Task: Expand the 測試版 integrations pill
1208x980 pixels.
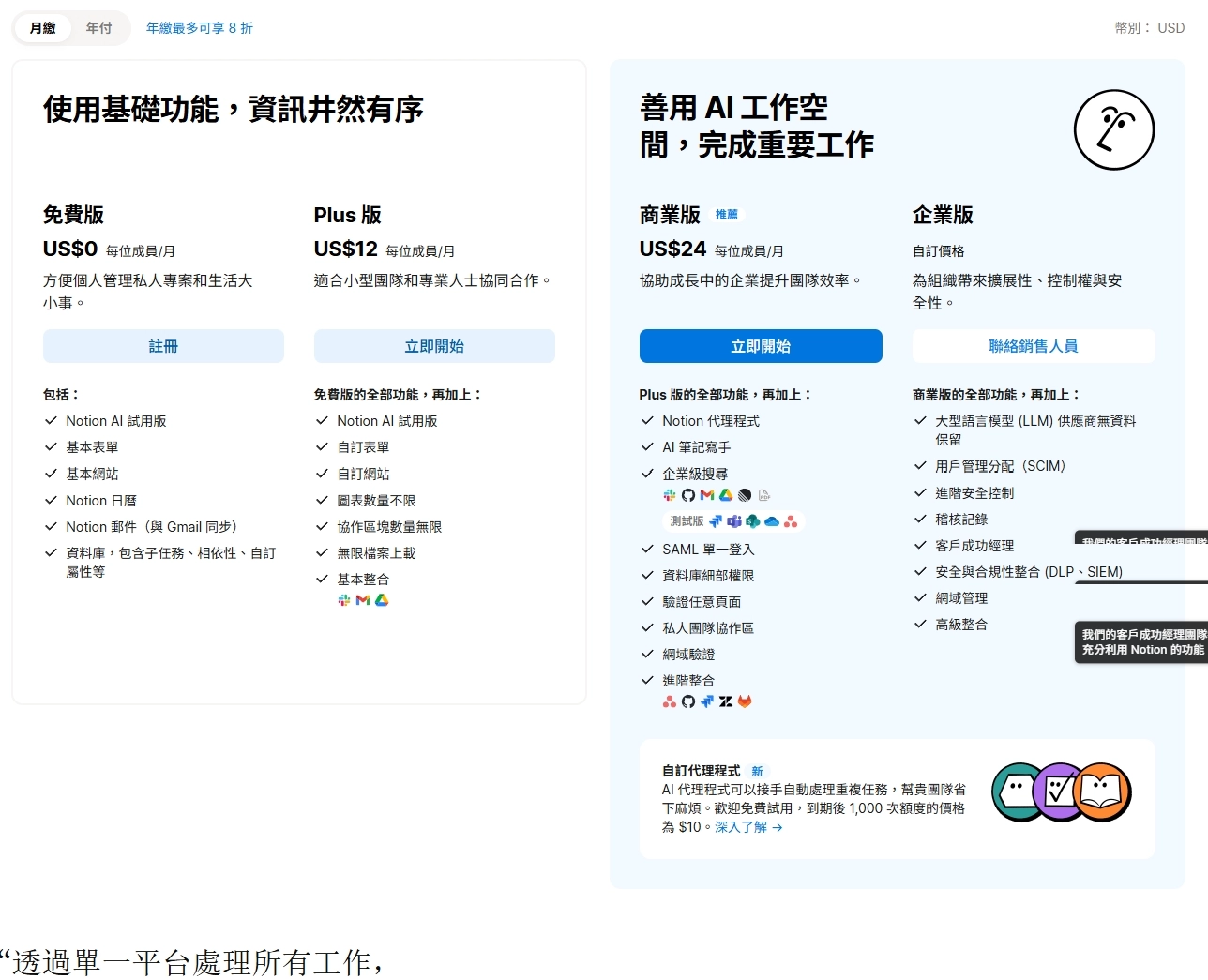Action: click(x=686, y=521)
